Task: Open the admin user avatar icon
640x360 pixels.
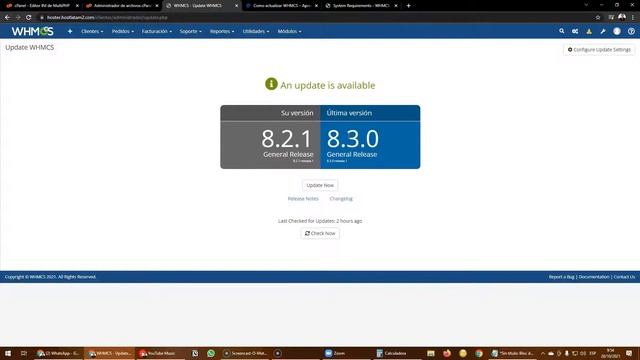Action: click(617, 31)
